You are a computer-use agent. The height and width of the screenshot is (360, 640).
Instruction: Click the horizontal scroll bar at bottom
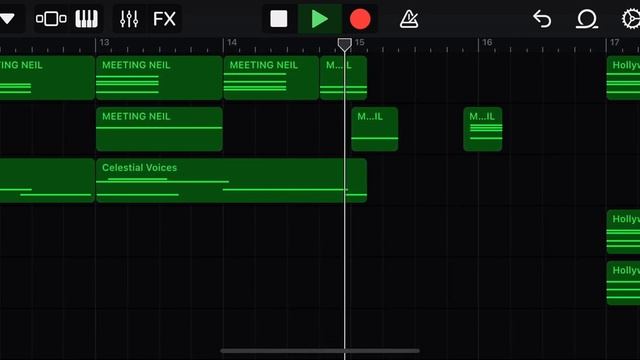pyautogui.click(x=320, y=351)
